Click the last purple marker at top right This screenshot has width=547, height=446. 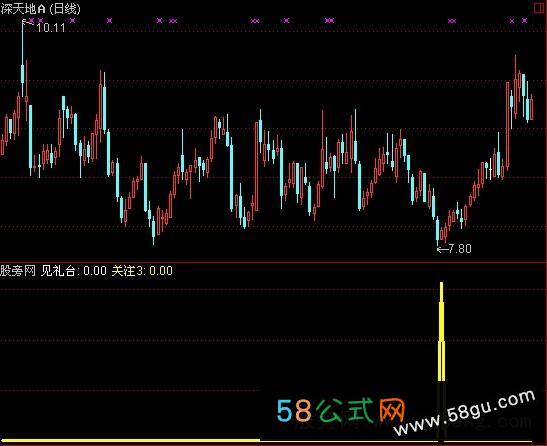[x=524, y=21]
